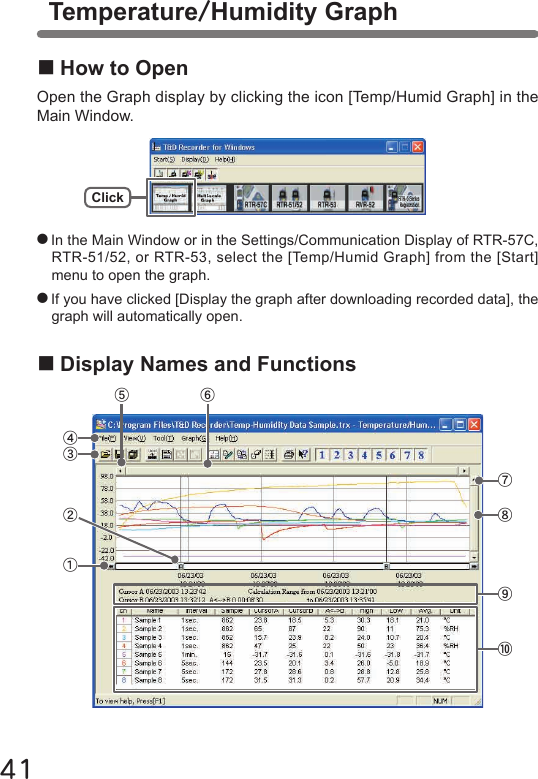Click status bar text 'To view help, Press[F1]'
Viewport: 538px width, 779px height.
click(130, 701)
